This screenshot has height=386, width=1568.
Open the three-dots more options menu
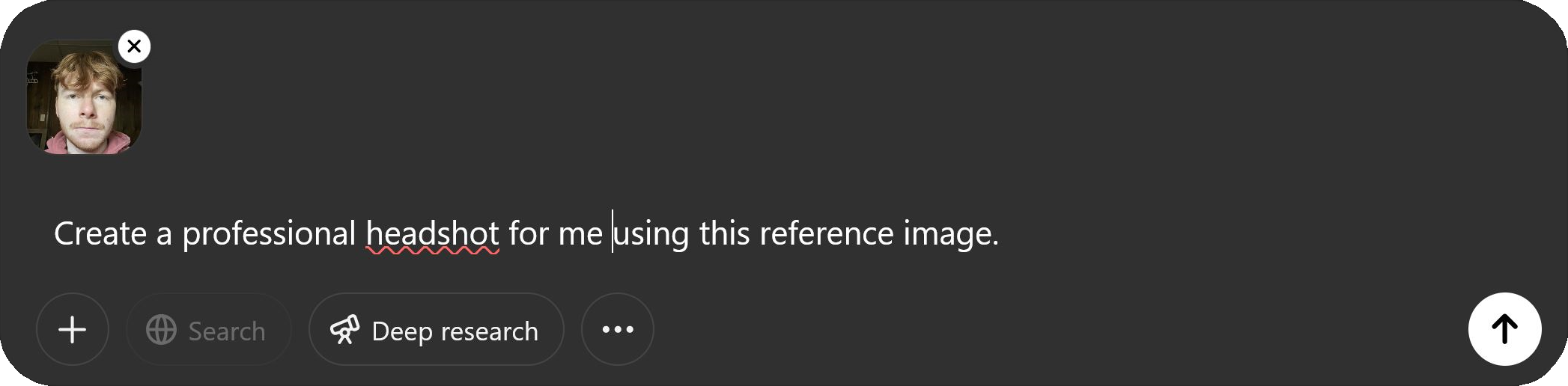click(x=618, y=330)
